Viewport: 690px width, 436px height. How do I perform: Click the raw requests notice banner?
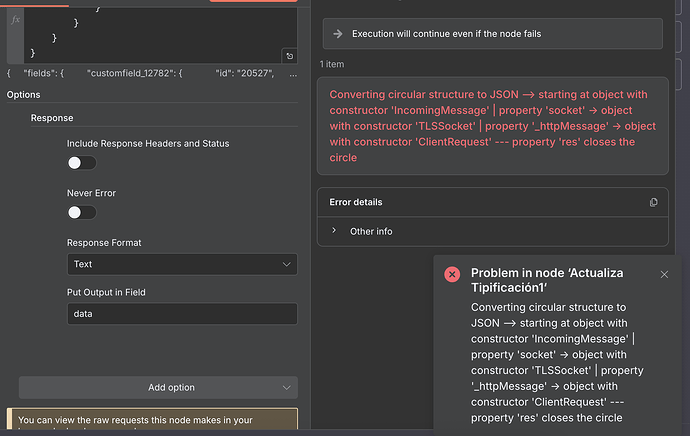tap(151, 422)
